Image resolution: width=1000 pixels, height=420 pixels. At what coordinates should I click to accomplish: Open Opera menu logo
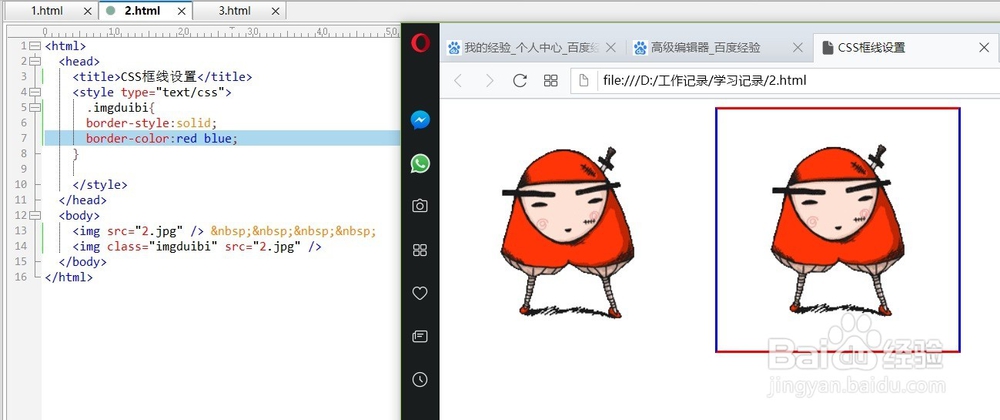(420, 43)
